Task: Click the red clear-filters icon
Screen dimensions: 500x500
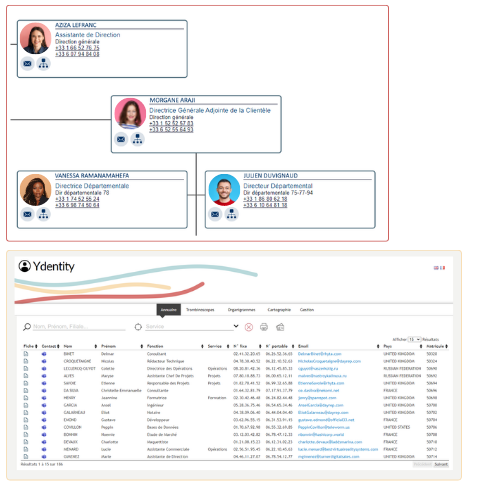Action: (x=249, y=327)
